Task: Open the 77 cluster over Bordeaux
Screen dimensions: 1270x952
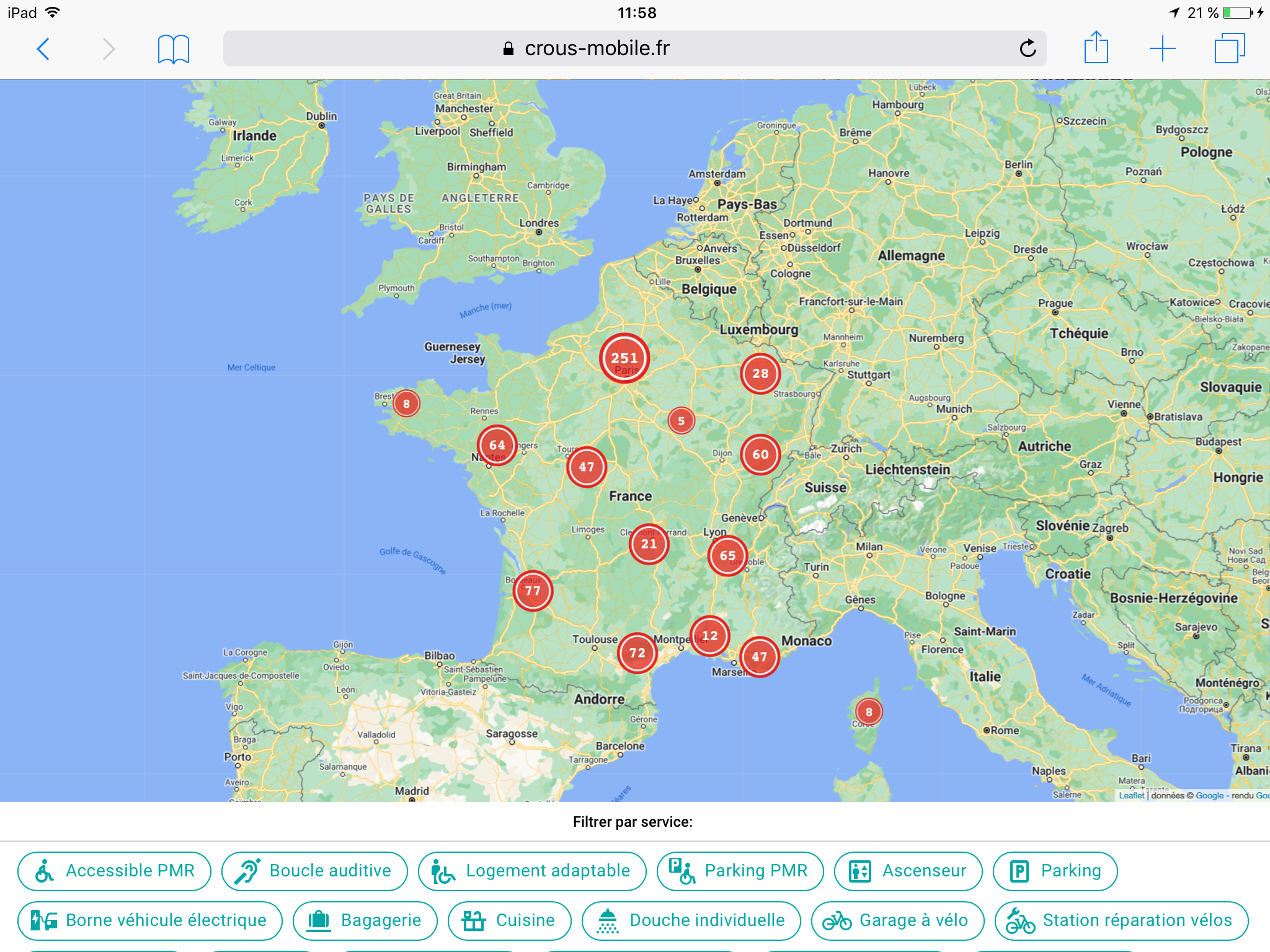Action: point(533,591)
